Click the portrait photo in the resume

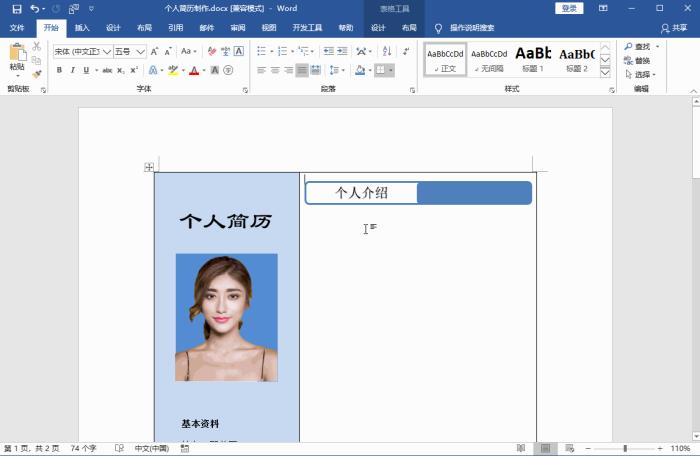point(226,317)
